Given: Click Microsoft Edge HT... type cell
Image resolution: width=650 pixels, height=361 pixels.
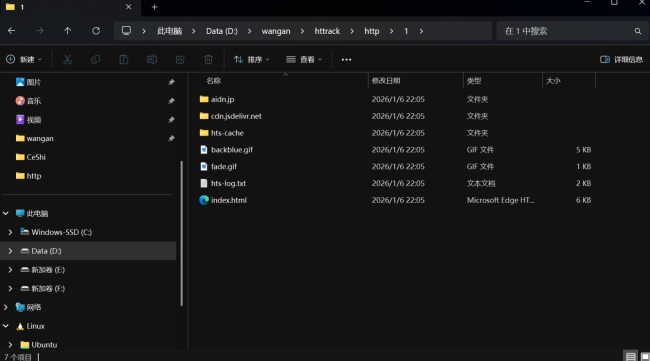Looking at the screenshot, I should [500, 200].
